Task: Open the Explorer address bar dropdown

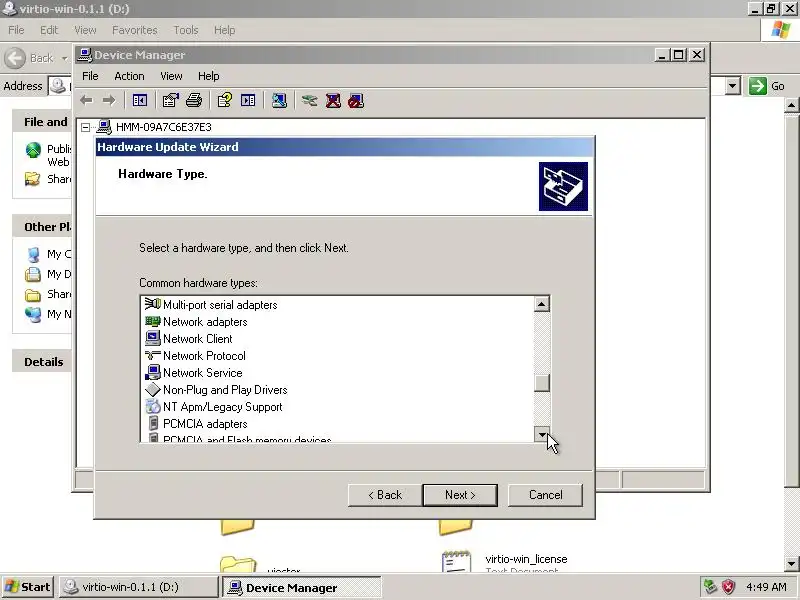Action: (733, 86)
